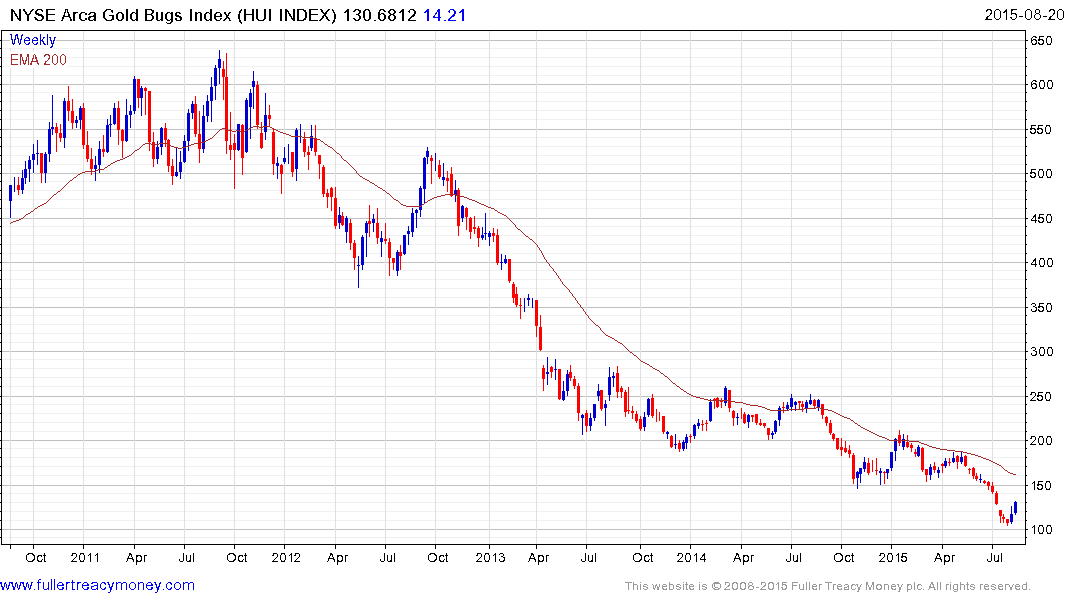The width and height of the screenshot is (1075, 600).
Task: Open the www.fullertreacymoney.com link
Action: [x=97, y=585]
